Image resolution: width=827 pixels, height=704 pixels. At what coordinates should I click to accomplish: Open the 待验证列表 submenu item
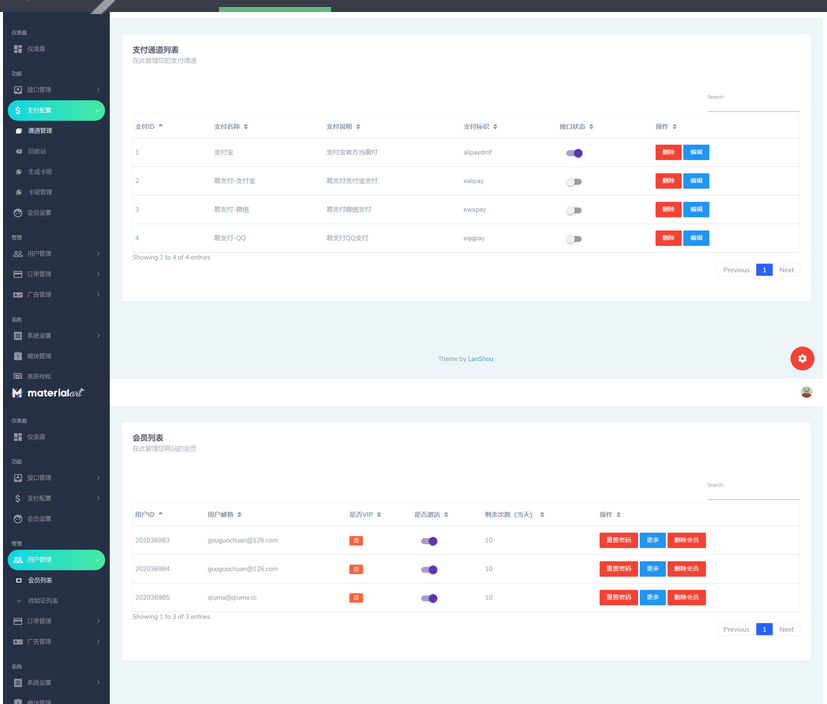42,600
